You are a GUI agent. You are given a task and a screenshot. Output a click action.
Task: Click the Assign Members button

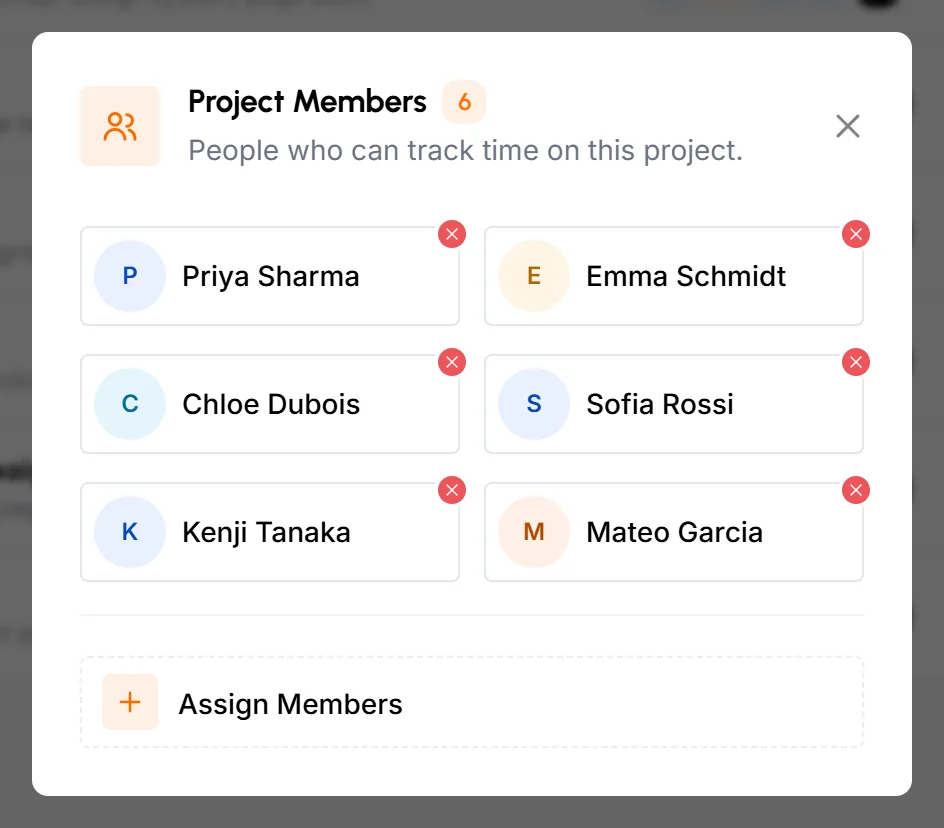pyautogui.click(x=472, y=702)
